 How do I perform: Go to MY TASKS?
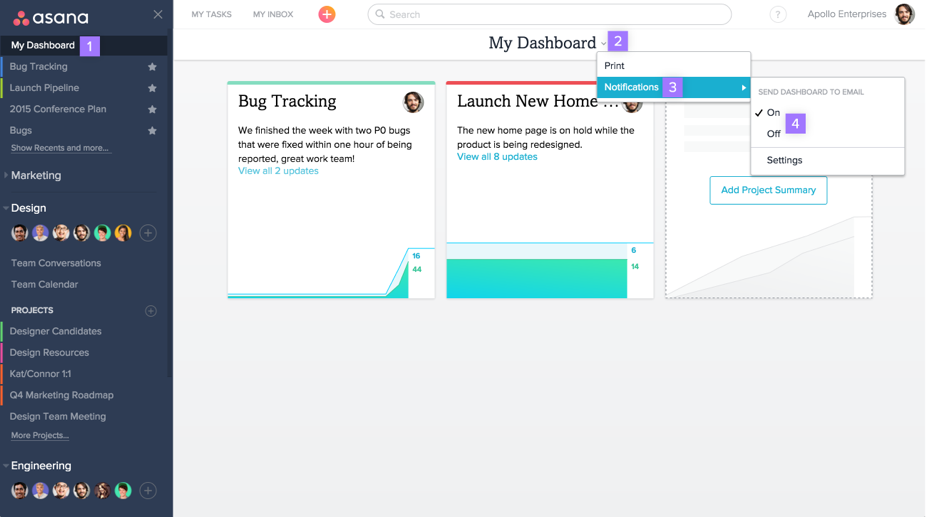[x=211, y=14]
